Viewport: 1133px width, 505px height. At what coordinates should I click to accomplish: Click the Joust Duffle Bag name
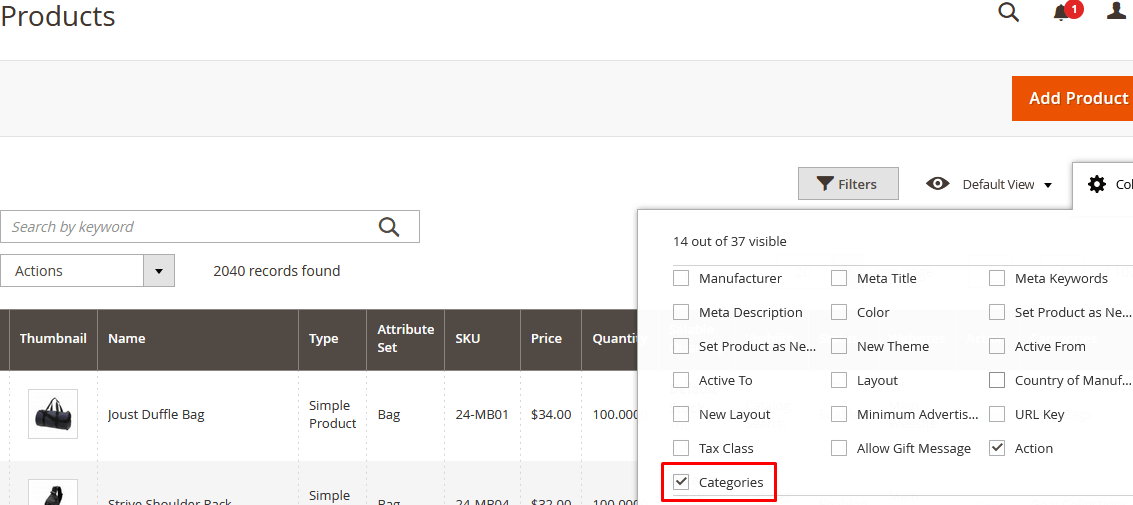pos(156,415)
